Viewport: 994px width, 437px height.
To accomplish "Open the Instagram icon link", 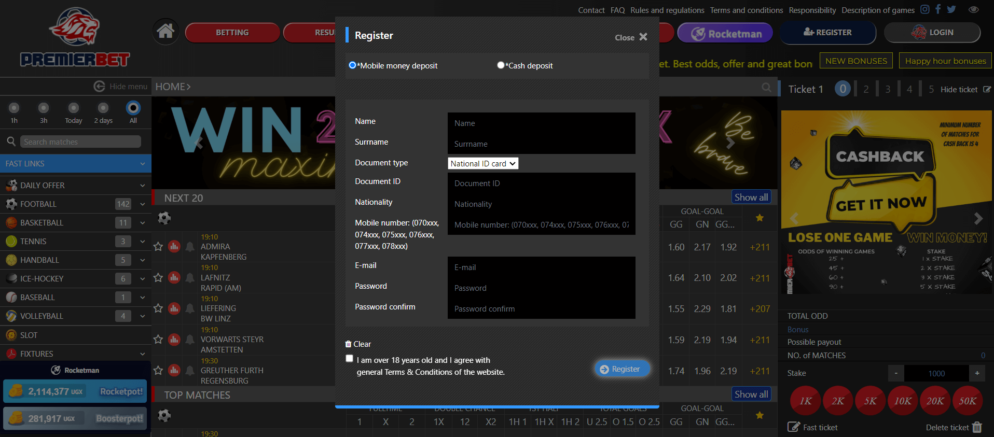I will click(x=925, y=9).
